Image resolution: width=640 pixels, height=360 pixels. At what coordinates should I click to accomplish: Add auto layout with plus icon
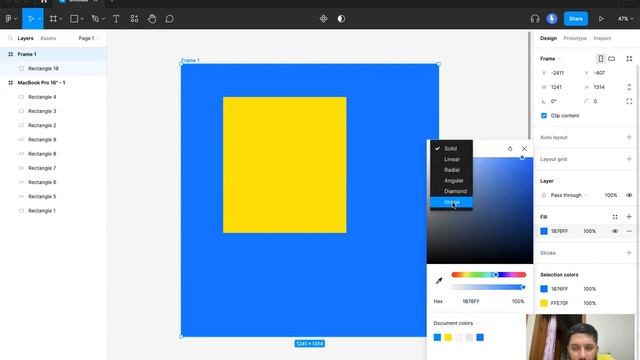[629, 137]
